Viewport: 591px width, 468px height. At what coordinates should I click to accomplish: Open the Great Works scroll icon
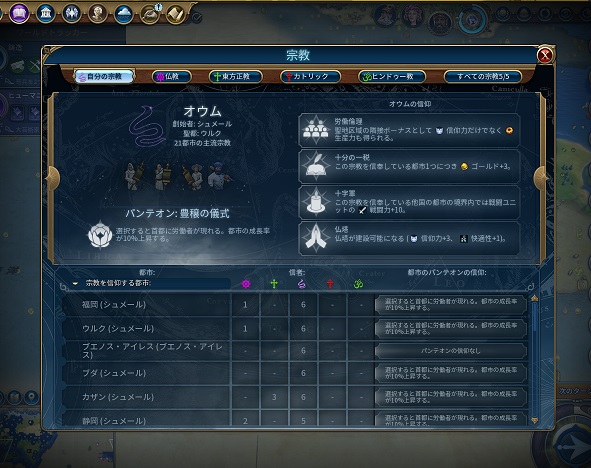click(x=176, y=14)
